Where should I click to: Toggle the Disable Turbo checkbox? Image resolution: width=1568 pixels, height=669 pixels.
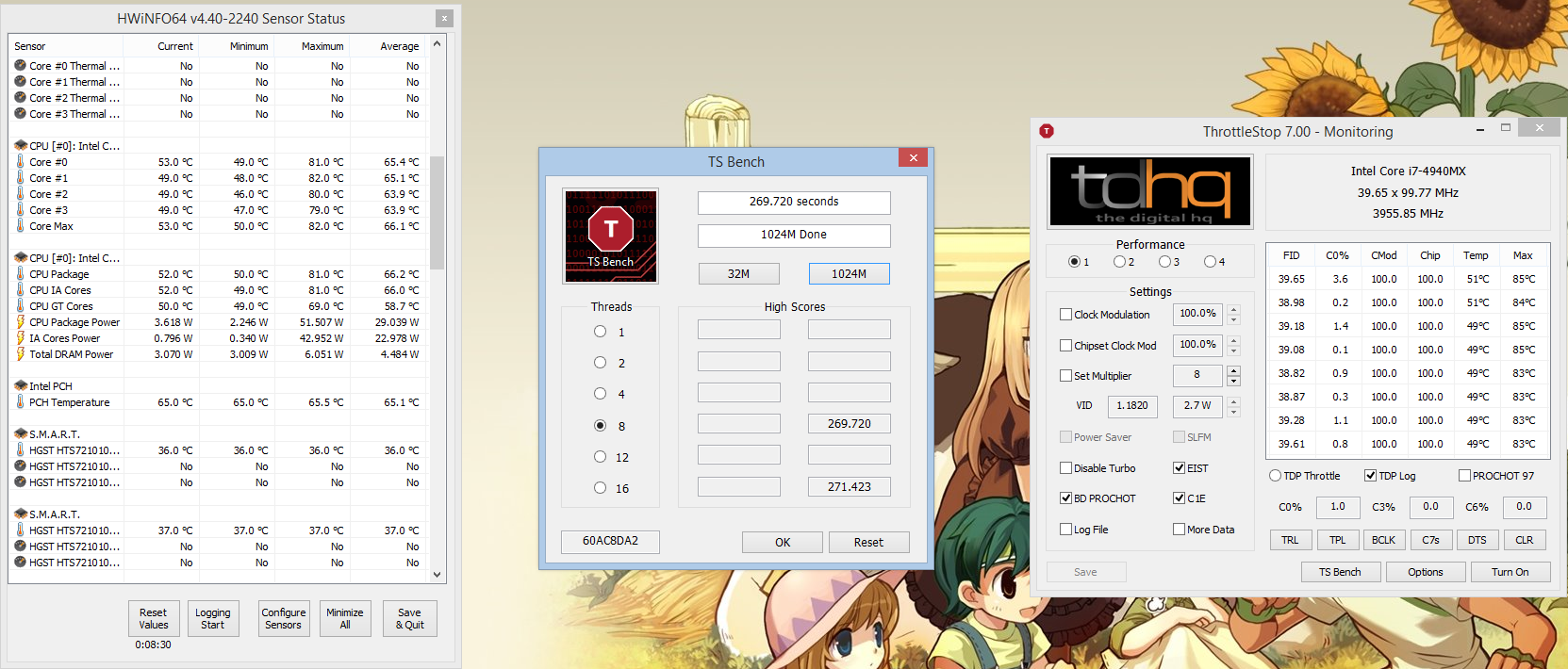point(1065,468)
